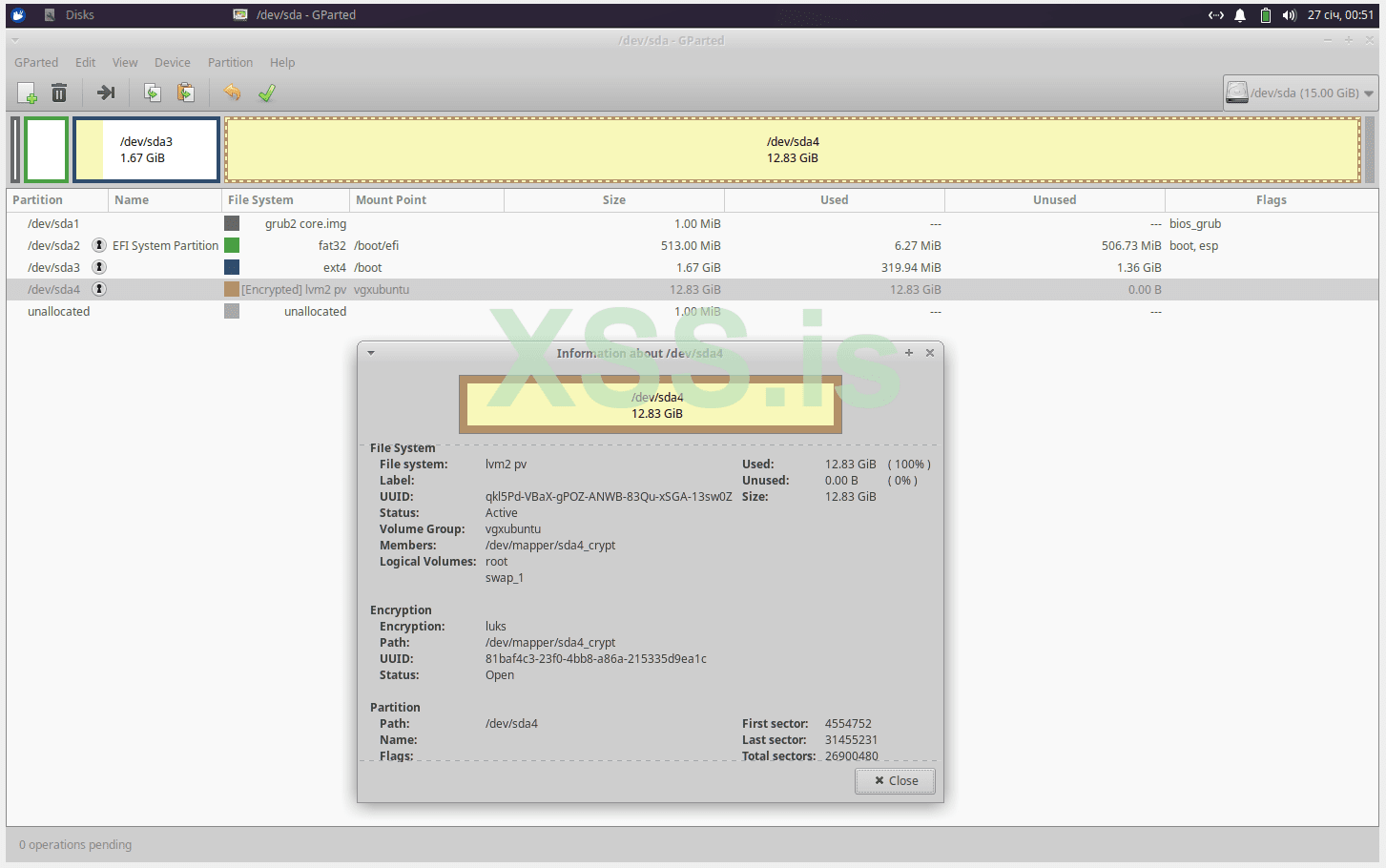Click the bios_grub flag cell
Image resolution: width=1386 pixels, height=868 pixels.
pos(1195,224)
